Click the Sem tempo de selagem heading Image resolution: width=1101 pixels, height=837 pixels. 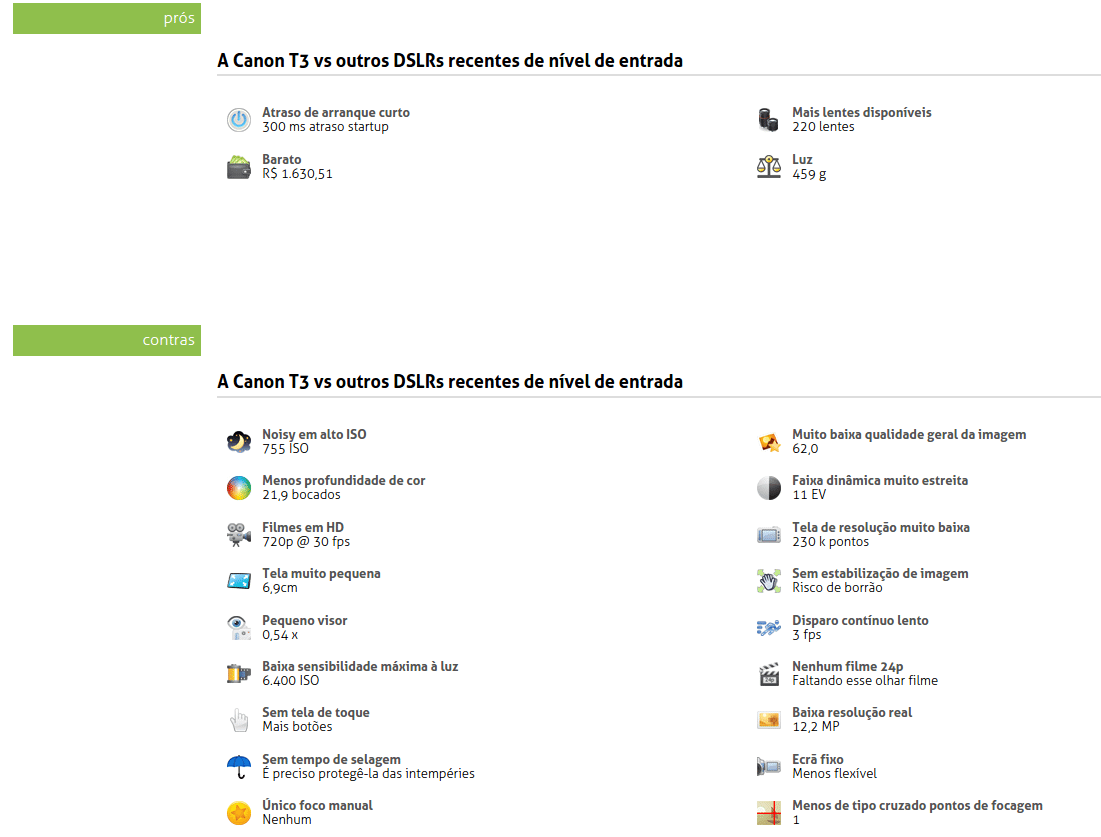point(331,760)
